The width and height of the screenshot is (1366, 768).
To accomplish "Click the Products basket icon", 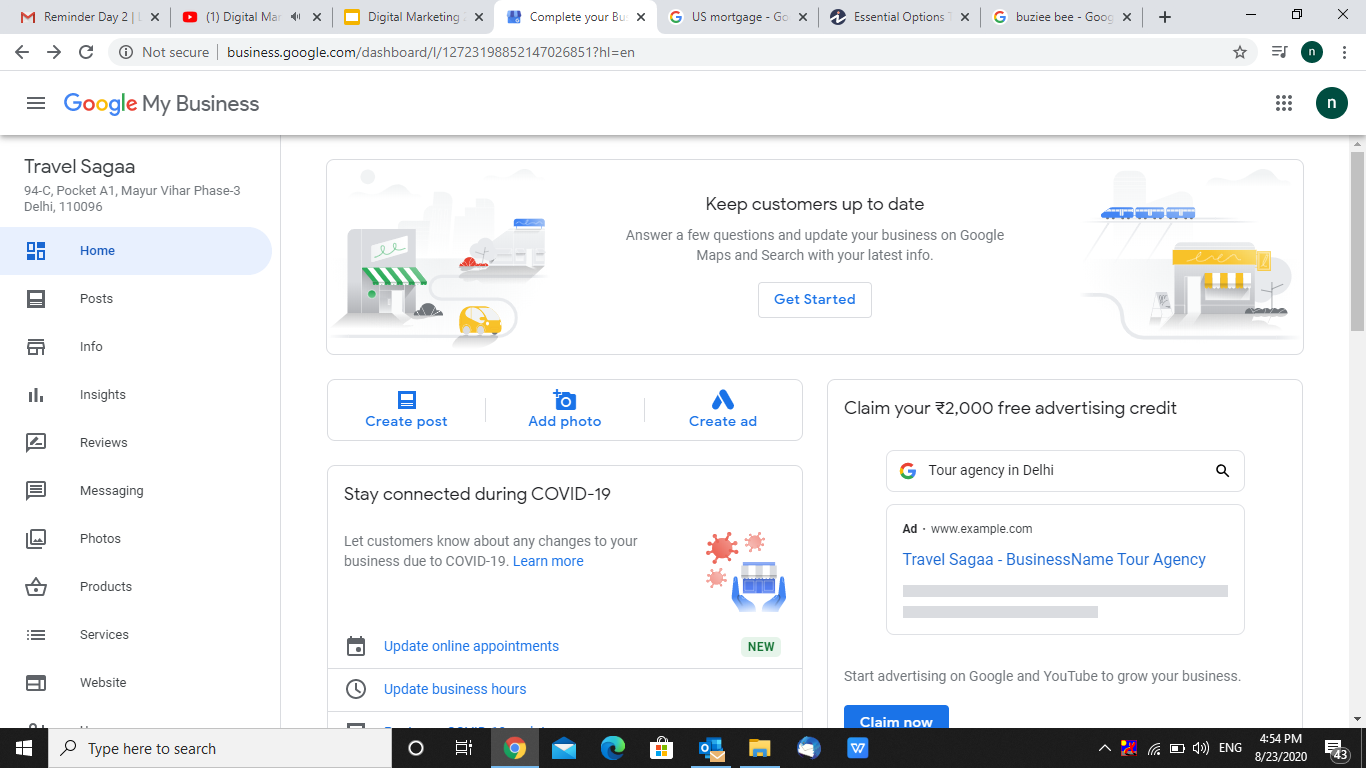I will point(36,587).
